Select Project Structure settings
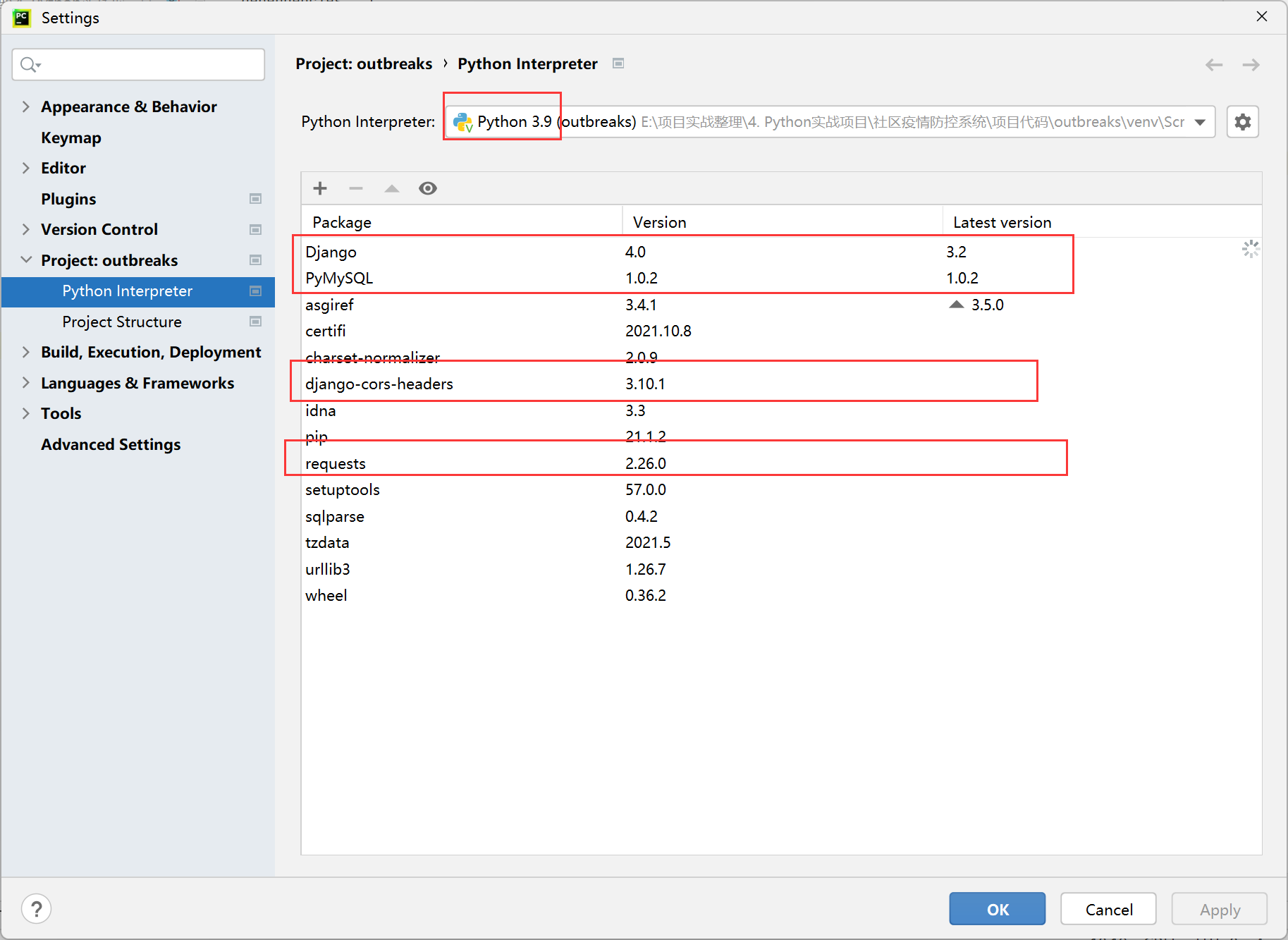This screenshot has height=940, width=1288. tap(122, 322)
